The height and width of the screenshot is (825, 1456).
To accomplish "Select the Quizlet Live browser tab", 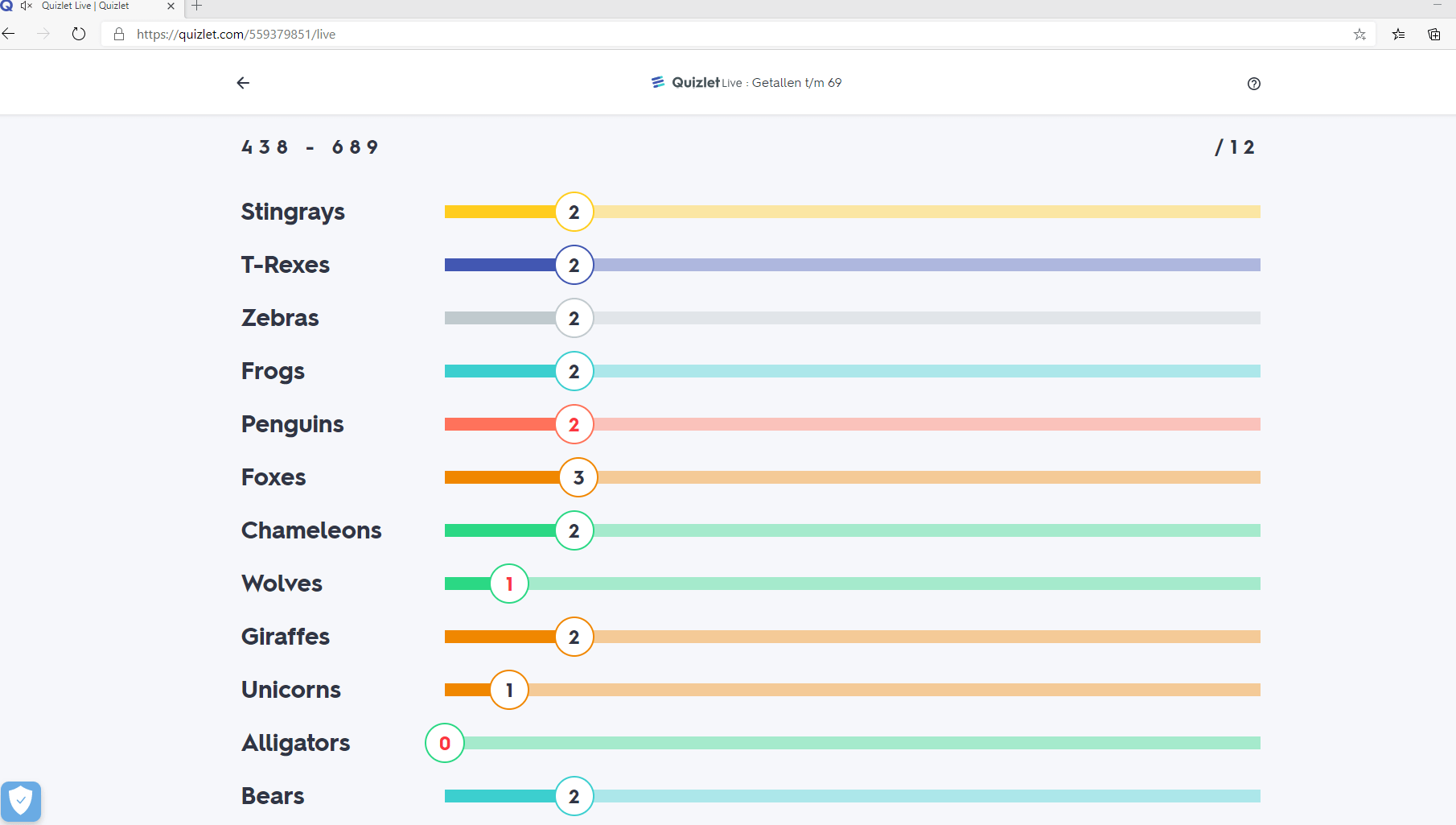I will [x=88, y=6].
